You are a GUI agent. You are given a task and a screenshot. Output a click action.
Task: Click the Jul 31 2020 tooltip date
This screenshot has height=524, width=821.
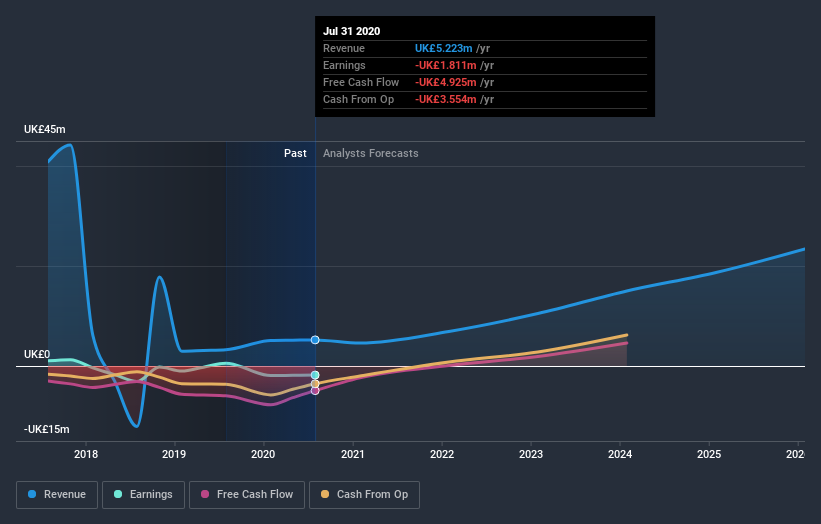coord(351,31)
